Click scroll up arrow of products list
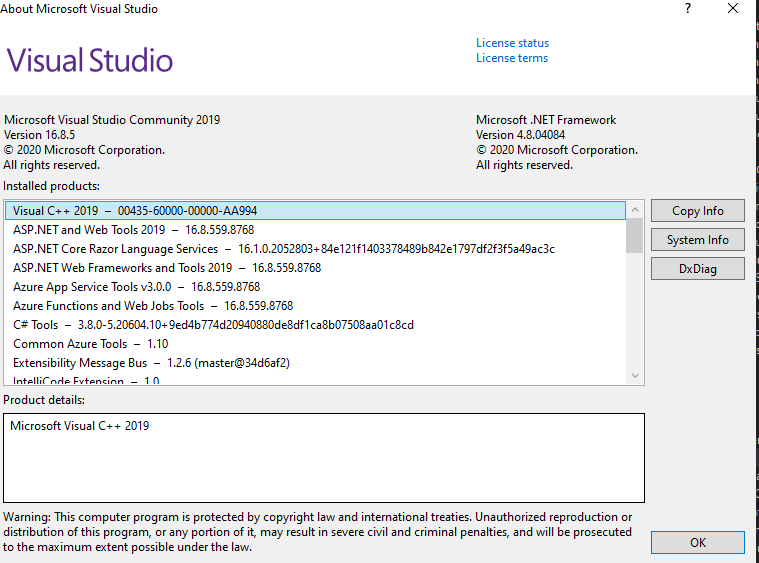 (x=635, y=210)
